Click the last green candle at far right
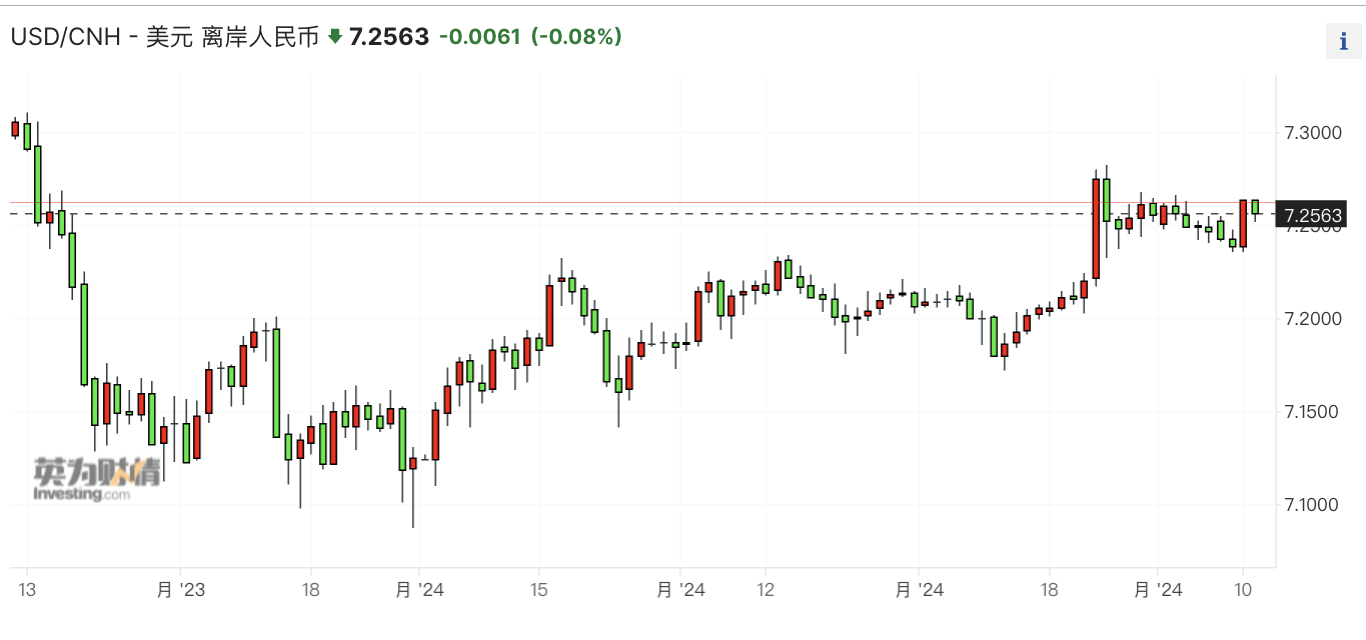The width and height of the screenshot is (1366, 640). (x=1255, y=206)
